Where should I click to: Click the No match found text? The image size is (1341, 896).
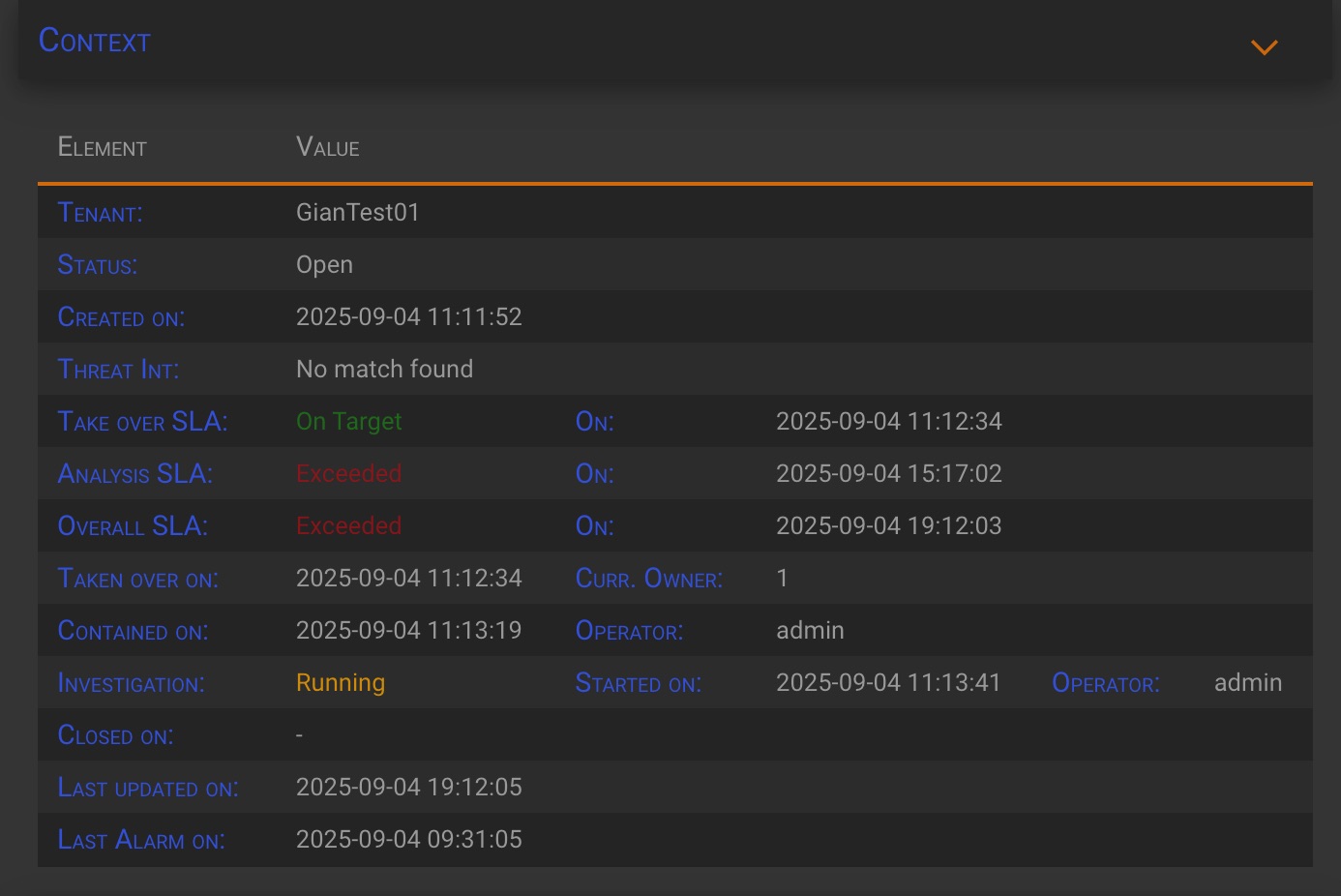[x=384, y=370]
